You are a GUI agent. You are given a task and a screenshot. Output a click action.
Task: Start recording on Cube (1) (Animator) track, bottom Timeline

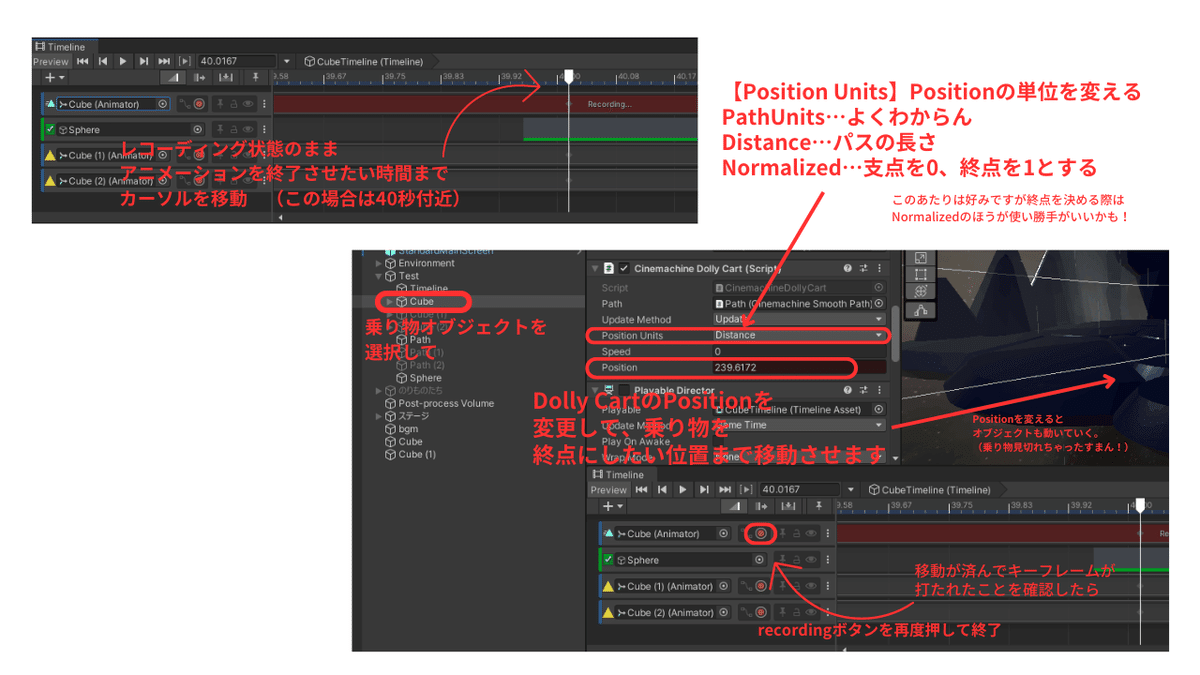coord(761,586)
